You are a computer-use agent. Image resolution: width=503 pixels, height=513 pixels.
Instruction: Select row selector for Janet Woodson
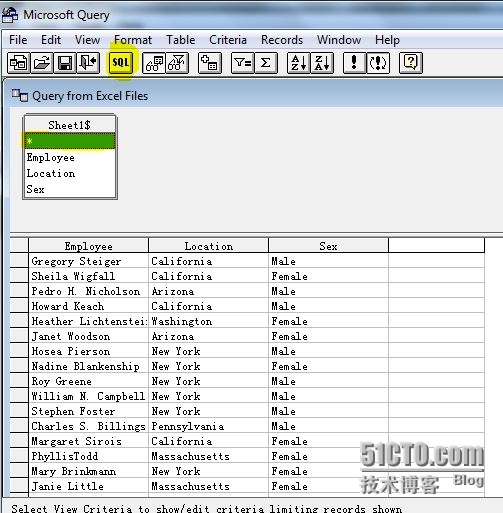point(19,336)
